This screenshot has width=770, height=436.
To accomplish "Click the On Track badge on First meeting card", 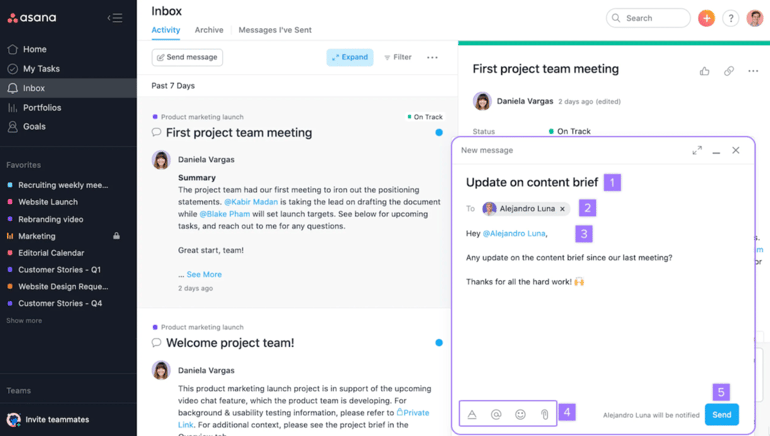I will (x=425, y=117).
